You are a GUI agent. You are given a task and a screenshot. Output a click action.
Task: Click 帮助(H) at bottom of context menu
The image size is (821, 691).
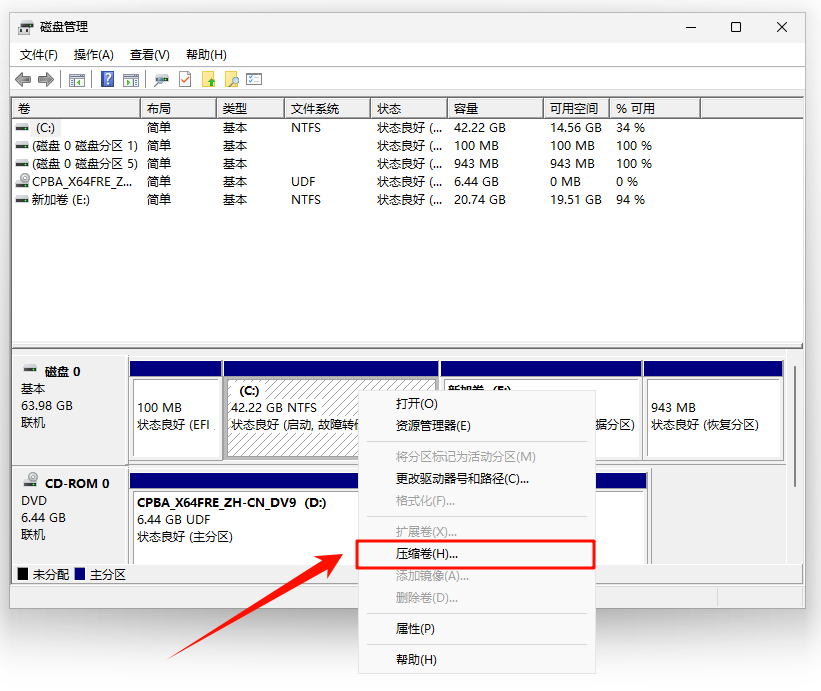pos(476,660)
